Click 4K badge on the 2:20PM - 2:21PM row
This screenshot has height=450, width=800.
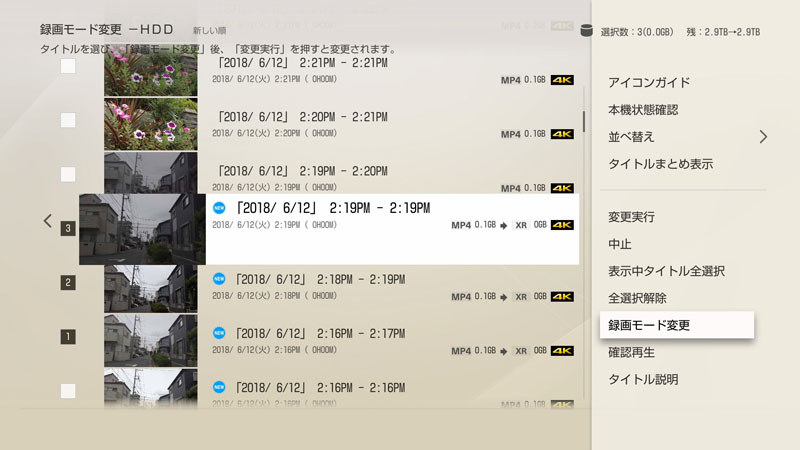[x=562, y=134]
